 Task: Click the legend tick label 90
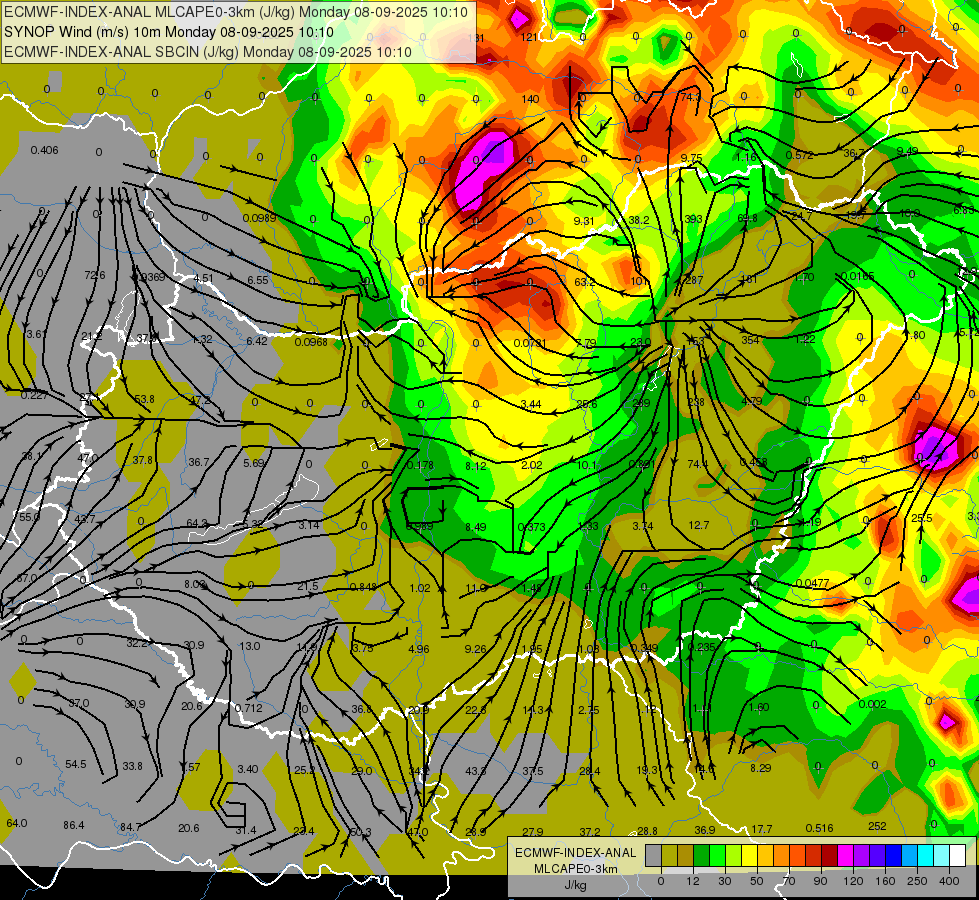pos(820,881)
